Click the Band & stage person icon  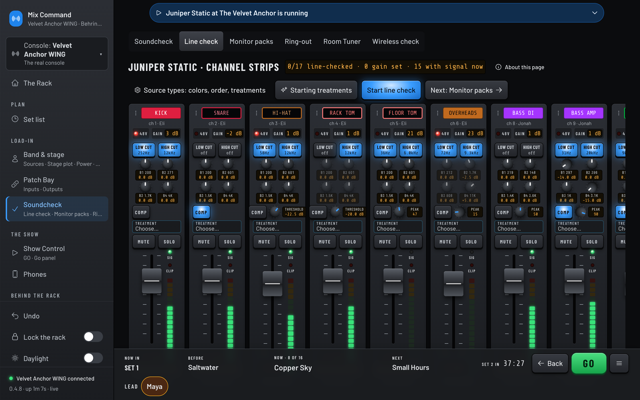click(x=15, y=159)
